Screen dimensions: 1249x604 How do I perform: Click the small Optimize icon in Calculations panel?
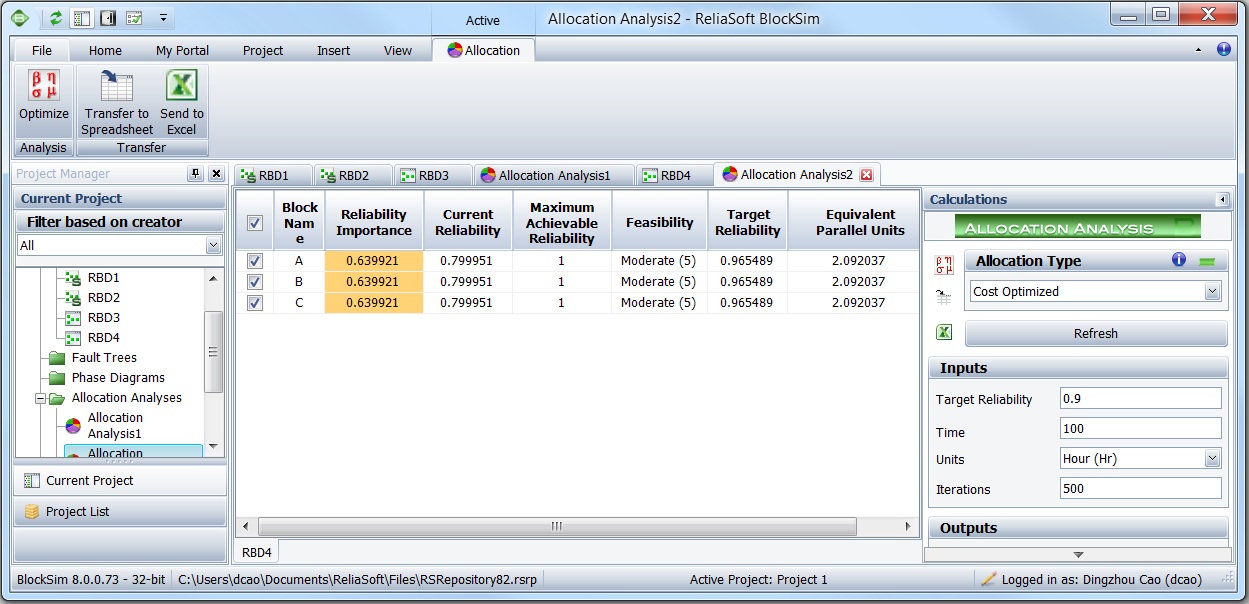(944, 265)
